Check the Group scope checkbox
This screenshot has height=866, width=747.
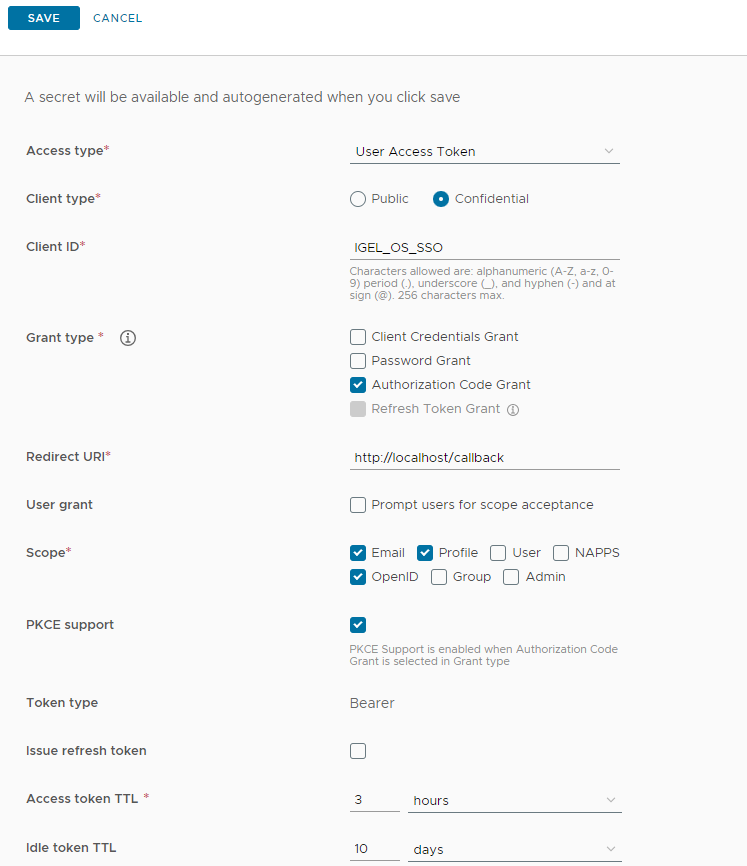click(439, 577)
